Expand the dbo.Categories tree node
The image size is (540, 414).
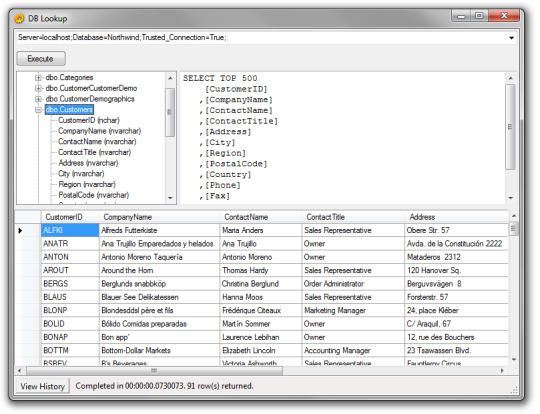coord(38,78)
